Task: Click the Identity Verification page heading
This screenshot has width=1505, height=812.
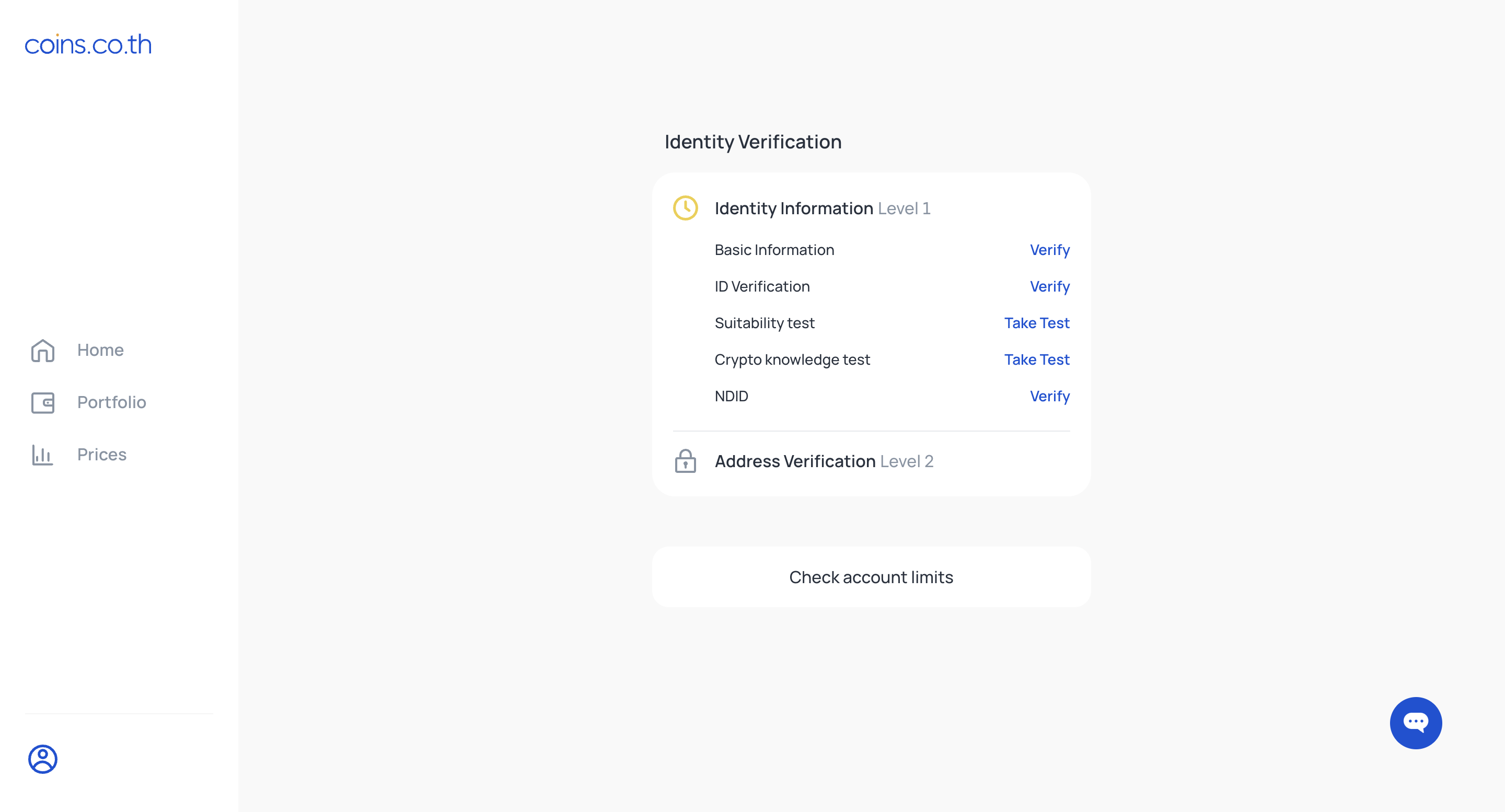Action: (753, 142)
